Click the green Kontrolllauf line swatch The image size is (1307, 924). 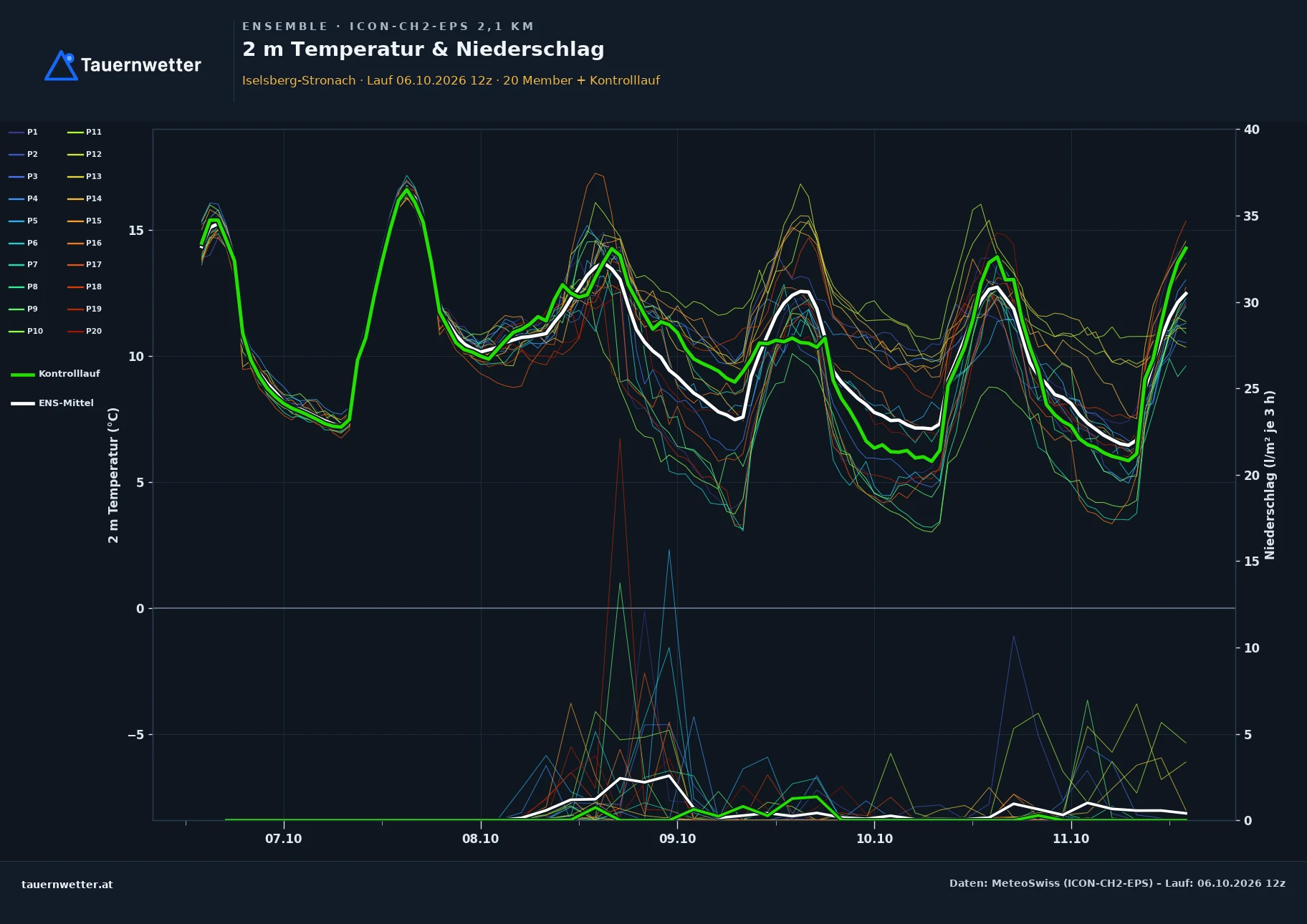coord(23,375)
